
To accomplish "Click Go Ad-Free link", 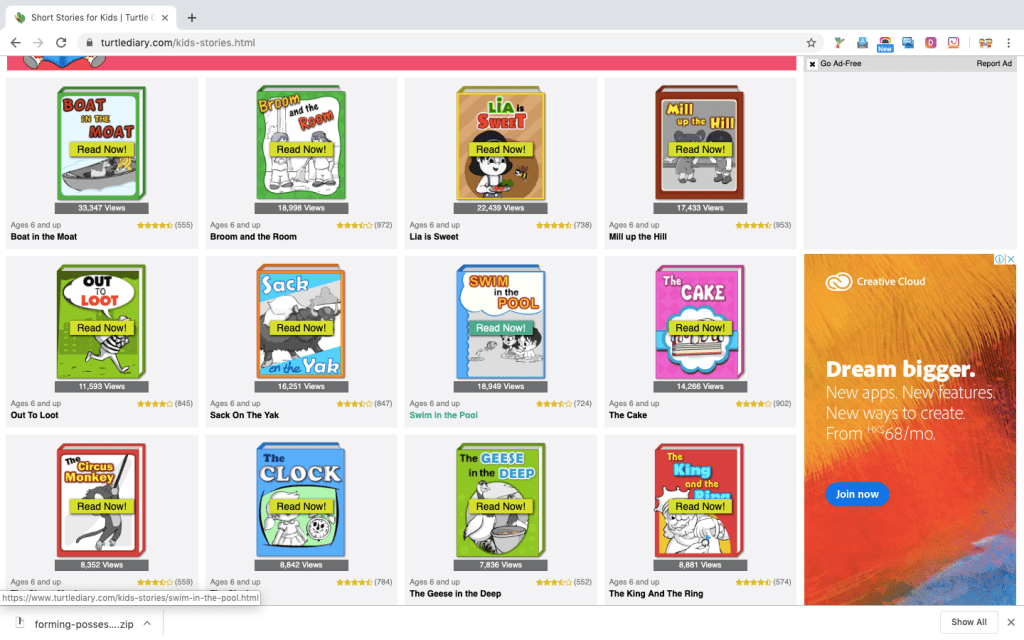I will (840, 64).
